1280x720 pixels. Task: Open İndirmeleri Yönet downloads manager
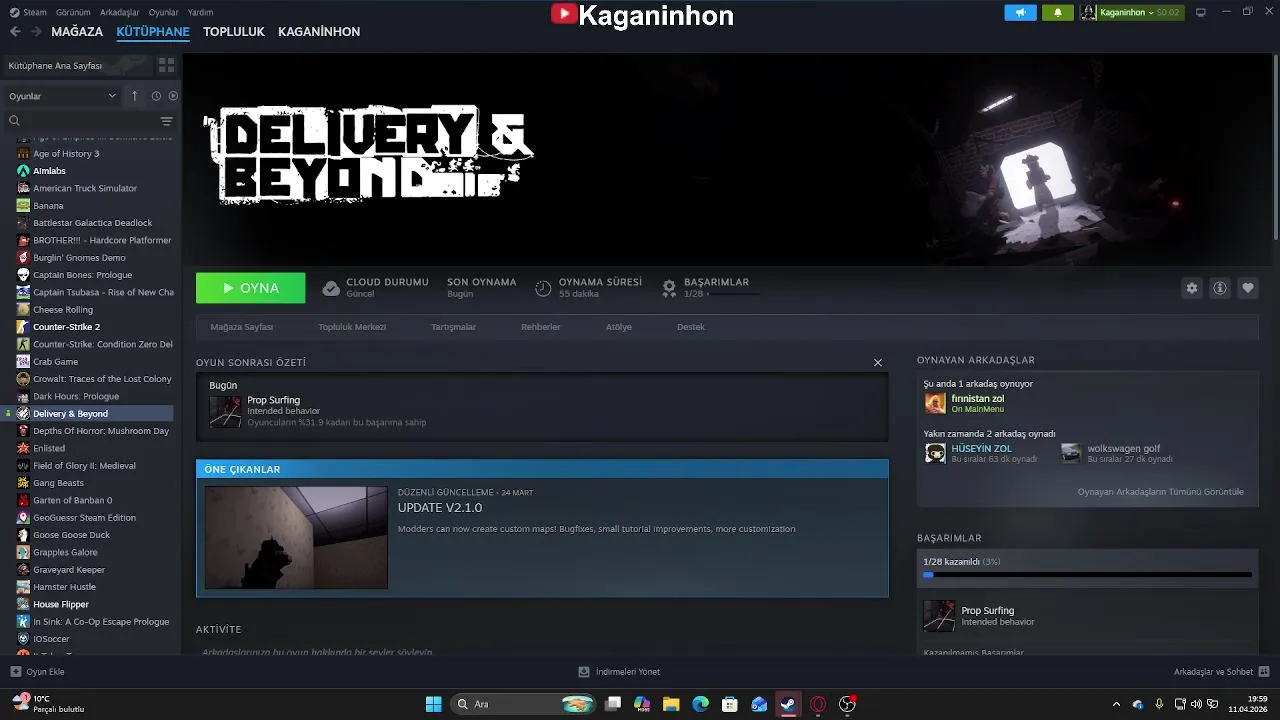(x=619, y=672)
